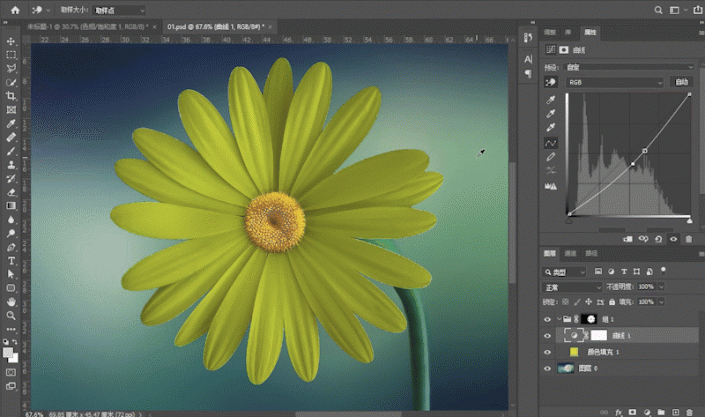
Task: Select the Crop tool in the toolbar
Action: pyautogui.click(x=11, y=96)
